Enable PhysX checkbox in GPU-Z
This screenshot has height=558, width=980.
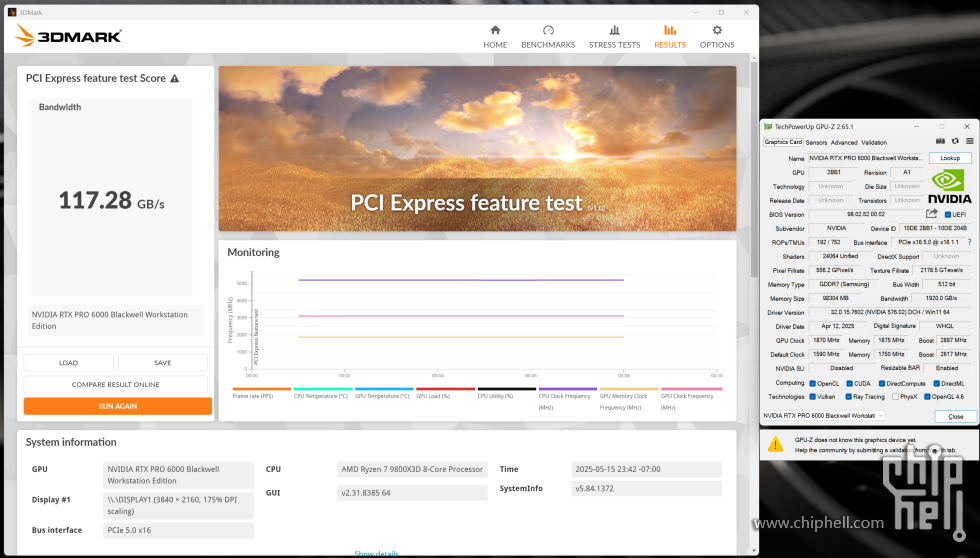pyautogui.click(x=896, y=397)
